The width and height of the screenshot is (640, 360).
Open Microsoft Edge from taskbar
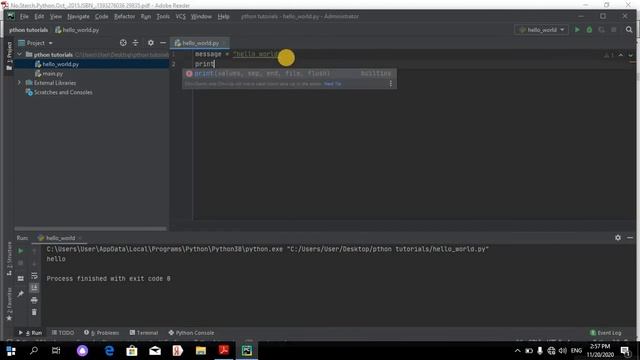point(109,351)
